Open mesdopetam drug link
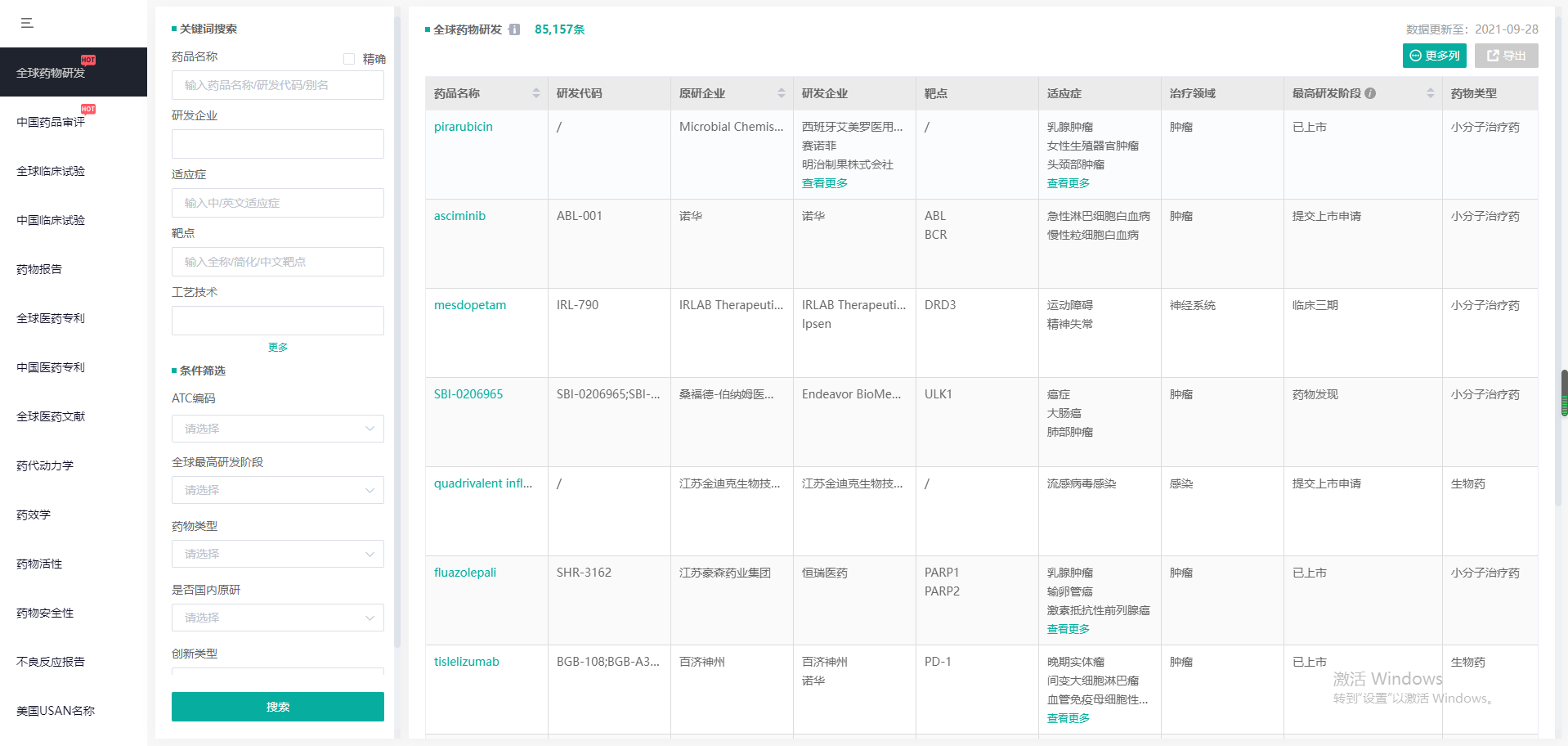Viewport: 1568px width, 746px height. point(470,305)
